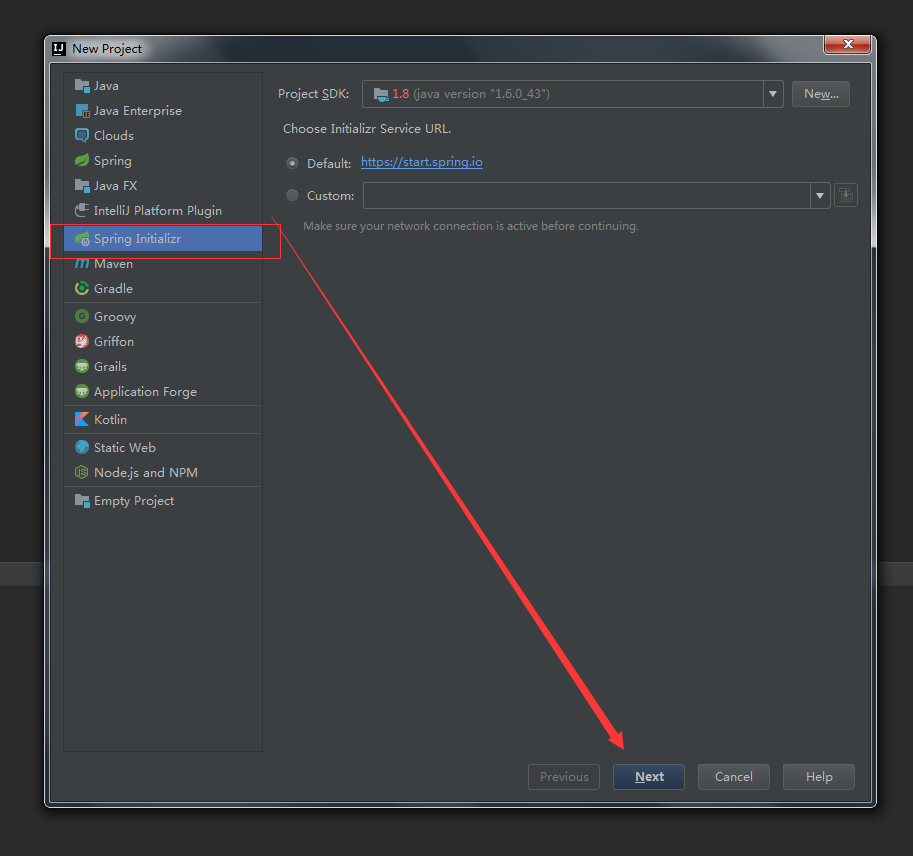Enable the Custom URL radio button
Viewport: 913px width, 856px height.
[x=292, y=196]
